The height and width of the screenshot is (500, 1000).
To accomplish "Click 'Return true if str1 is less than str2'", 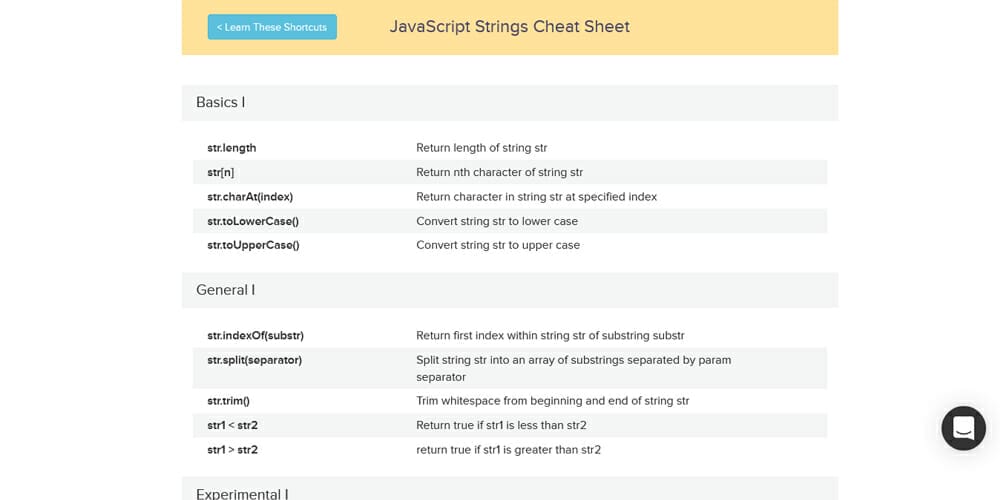I will click(501, 425).
